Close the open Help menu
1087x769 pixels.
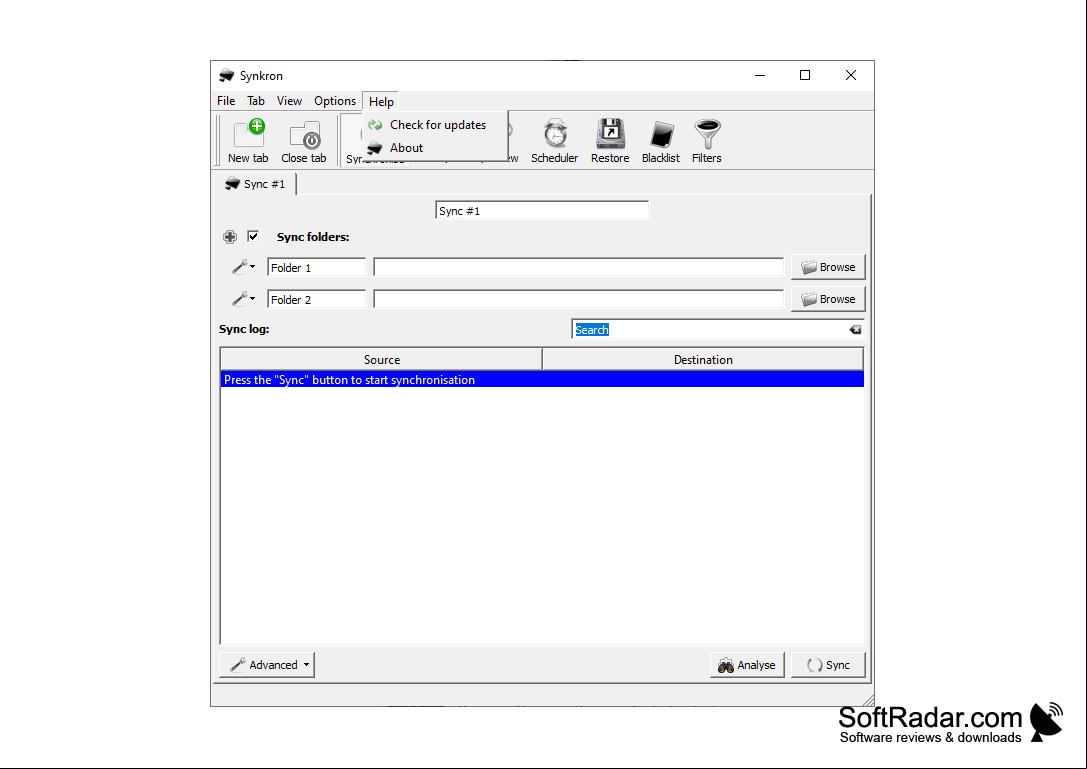381,101
